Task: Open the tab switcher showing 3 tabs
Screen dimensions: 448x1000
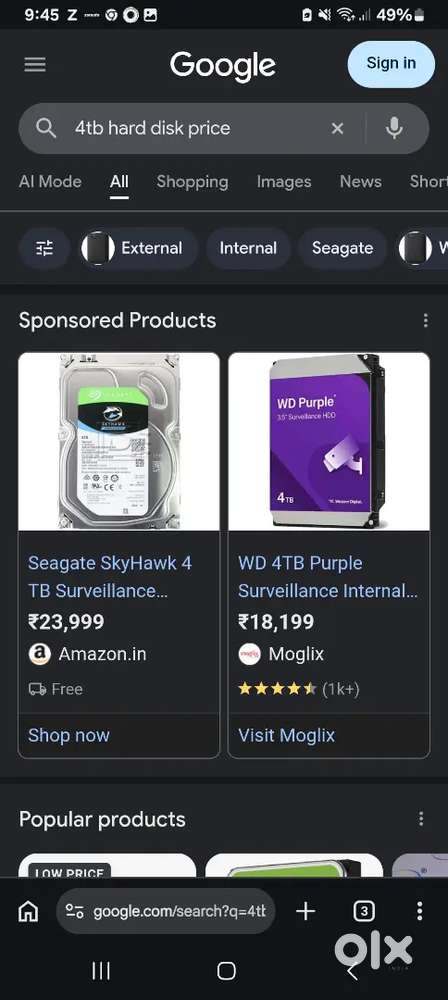Action: (364, 911)
